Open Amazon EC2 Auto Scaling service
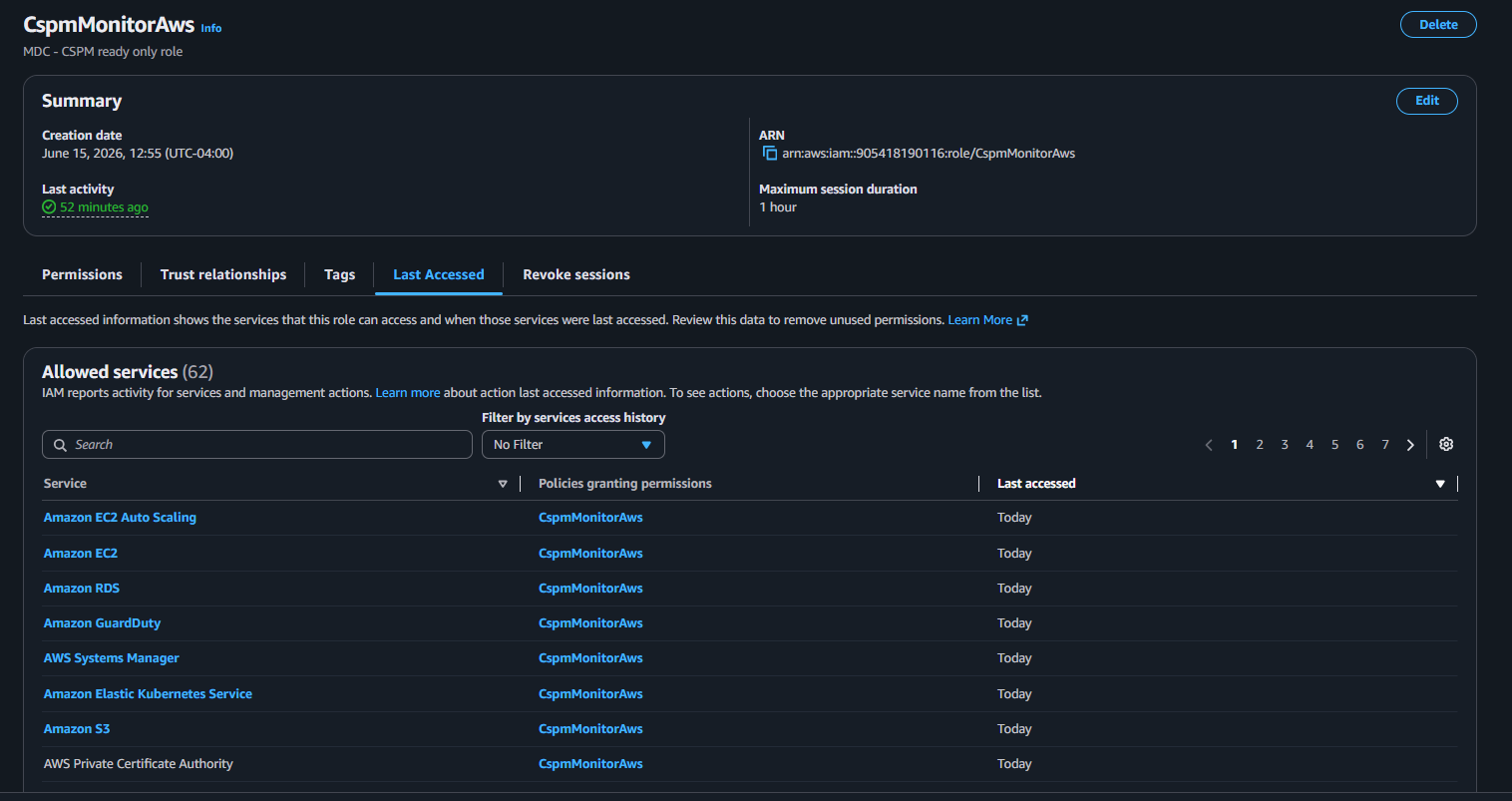Screen dimensions: 1512x801 coord(120,518)
